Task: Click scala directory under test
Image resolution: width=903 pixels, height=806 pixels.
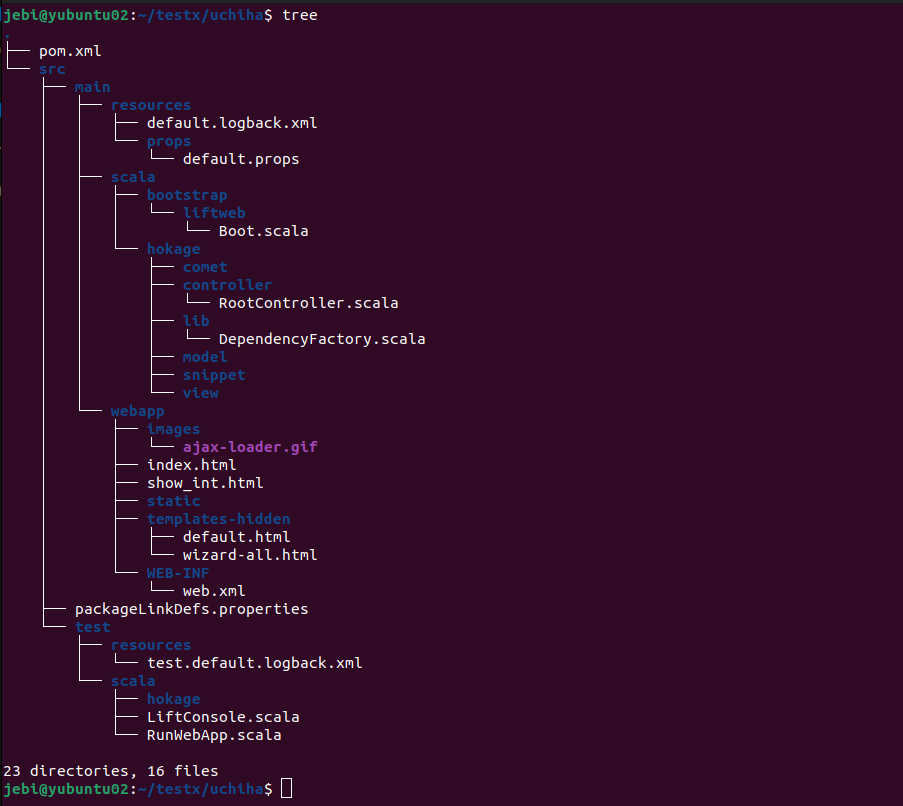Action: (x=132, y=681)
